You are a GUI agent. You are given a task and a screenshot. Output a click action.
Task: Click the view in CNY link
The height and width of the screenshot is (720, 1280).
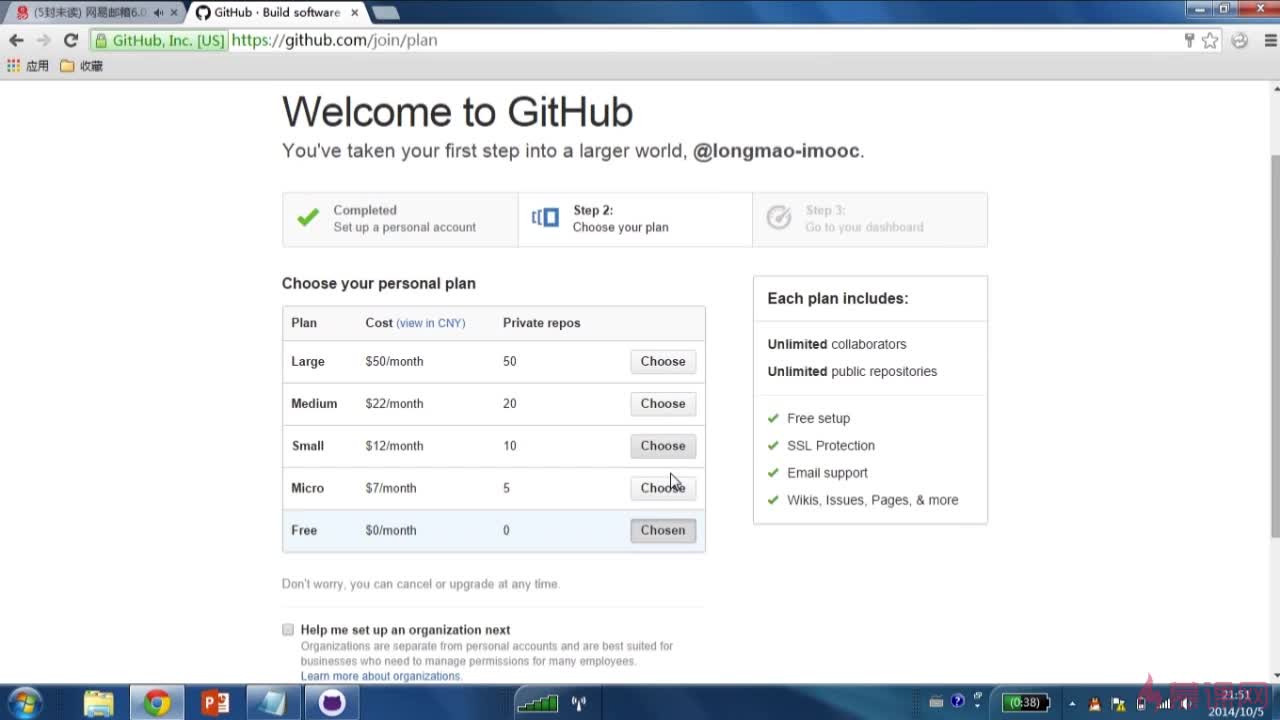coord(431,323)
